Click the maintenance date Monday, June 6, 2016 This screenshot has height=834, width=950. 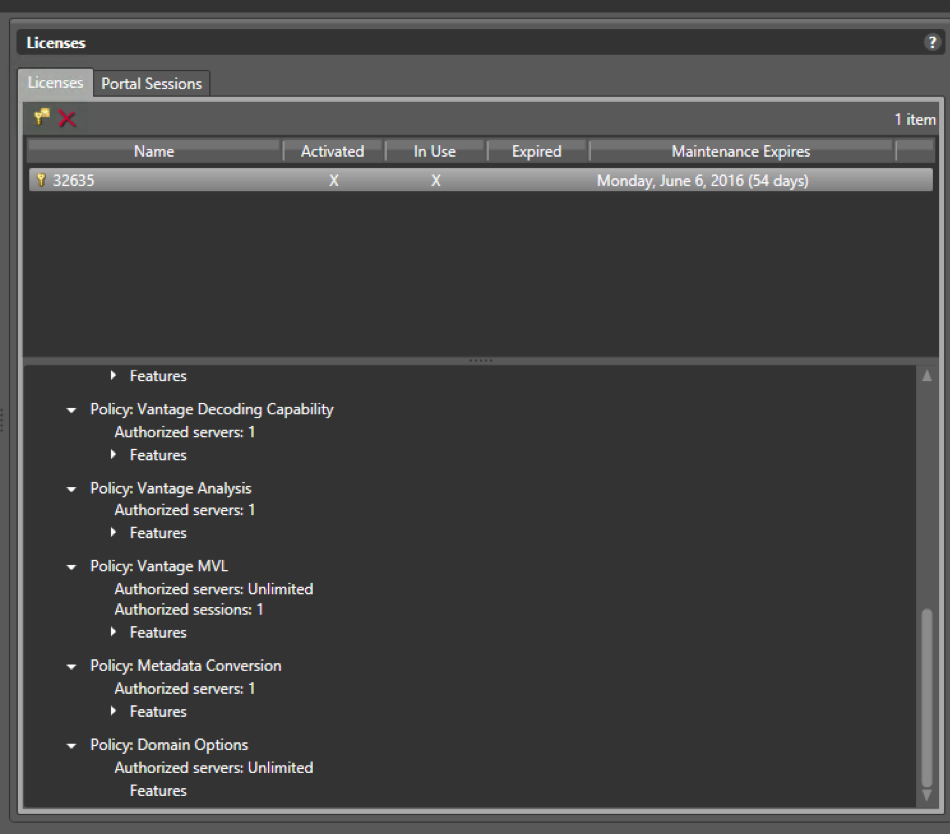(x=702, y=180)
